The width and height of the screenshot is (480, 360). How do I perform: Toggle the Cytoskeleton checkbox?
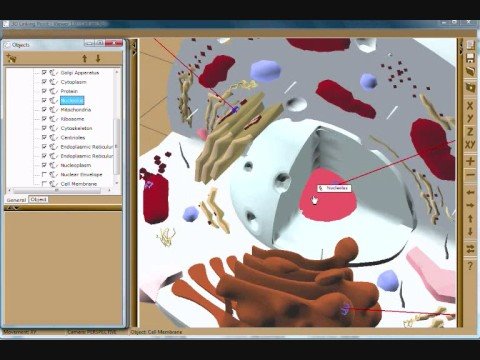(x=44, y=128)
